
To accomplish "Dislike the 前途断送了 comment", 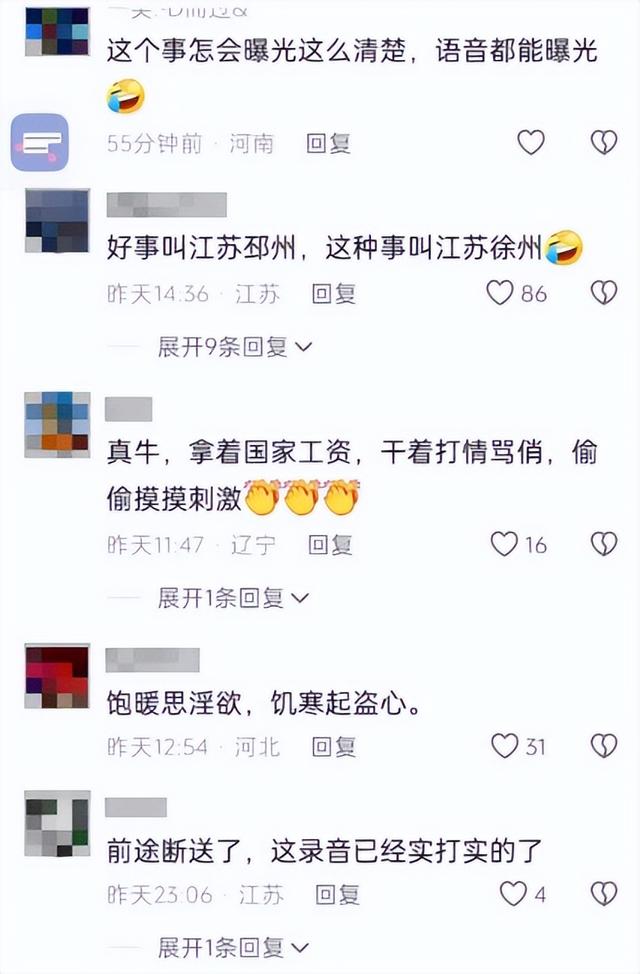I will point(603,894).
